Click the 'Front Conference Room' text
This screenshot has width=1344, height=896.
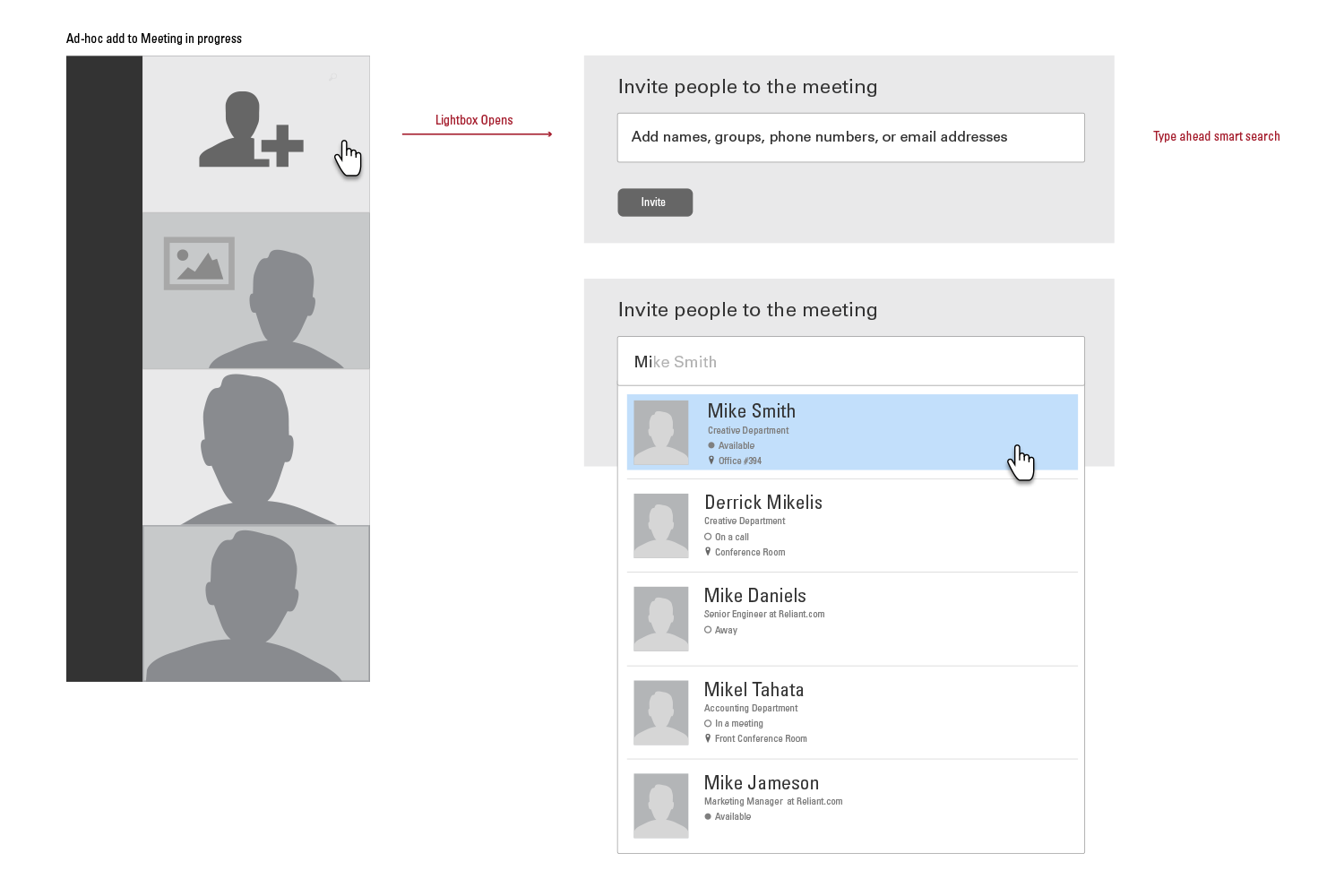[x=761, y=739]
